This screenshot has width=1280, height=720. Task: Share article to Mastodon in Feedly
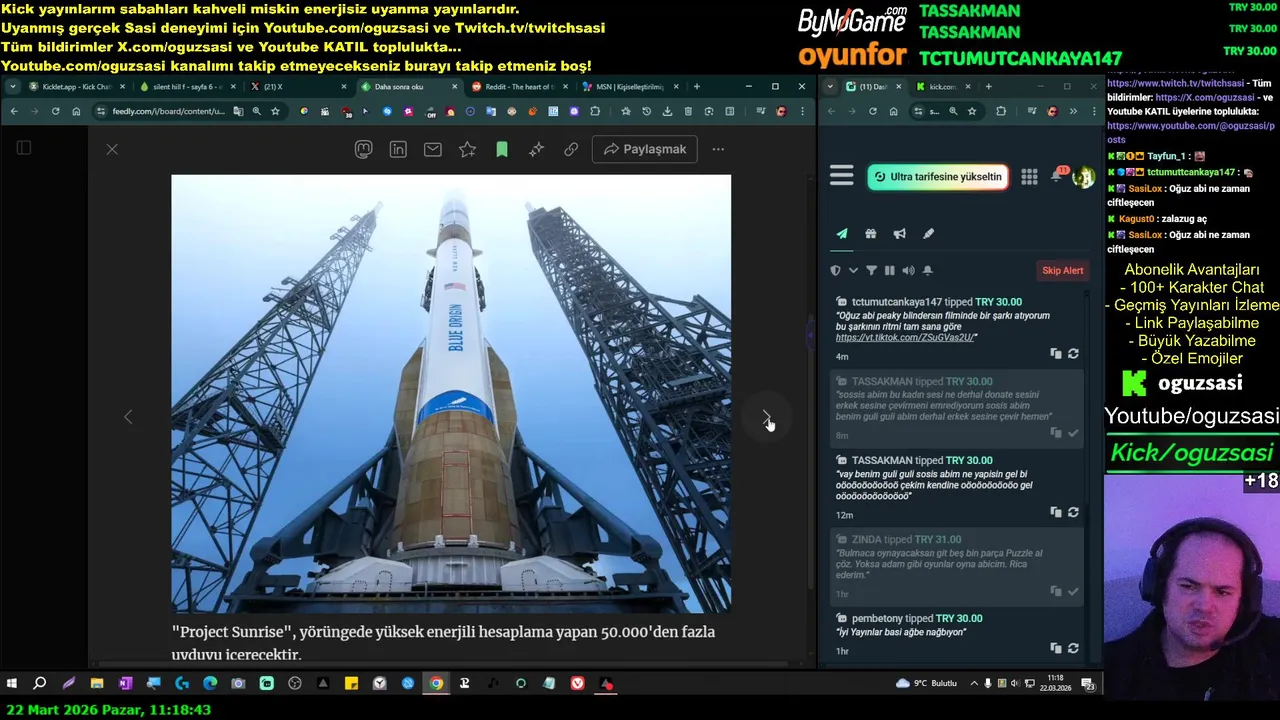tap(364, 149)
